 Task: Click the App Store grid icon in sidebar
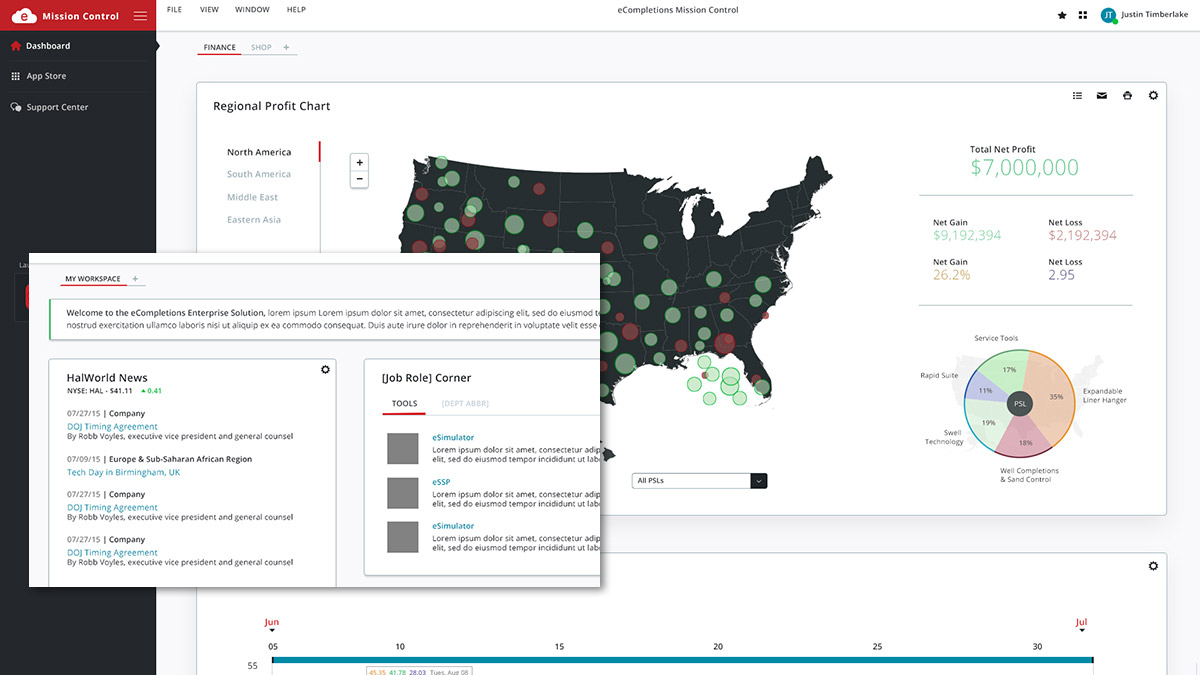16,76
